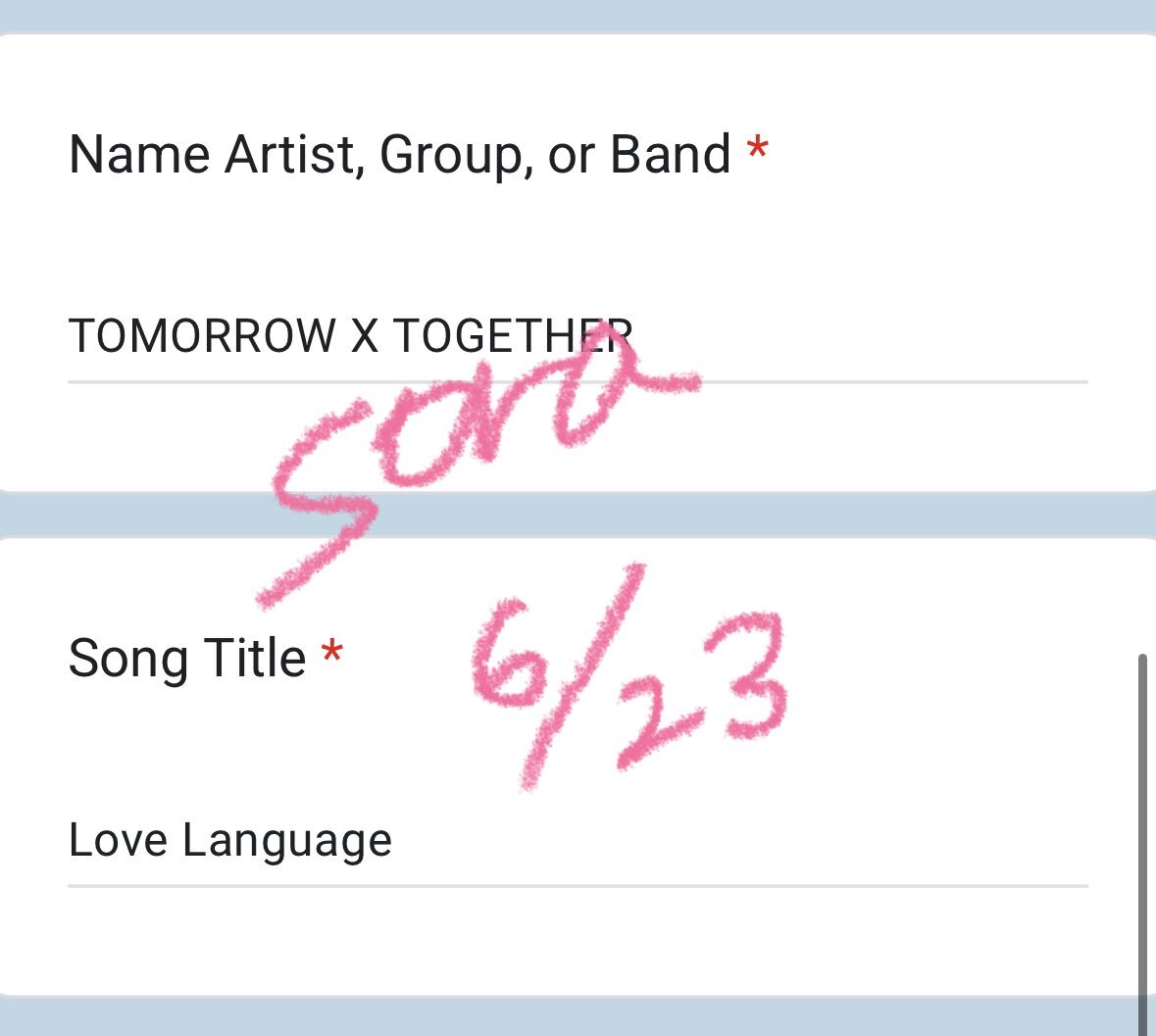Place cursor on the word Language
Viewport: 1156px width, 1036px height.
coord(286,842)
